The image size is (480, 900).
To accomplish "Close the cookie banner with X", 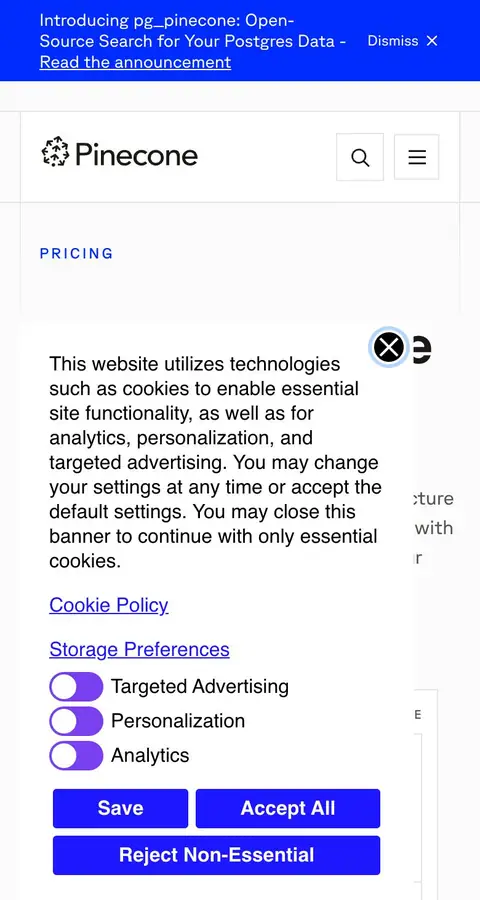I will 389,347.
